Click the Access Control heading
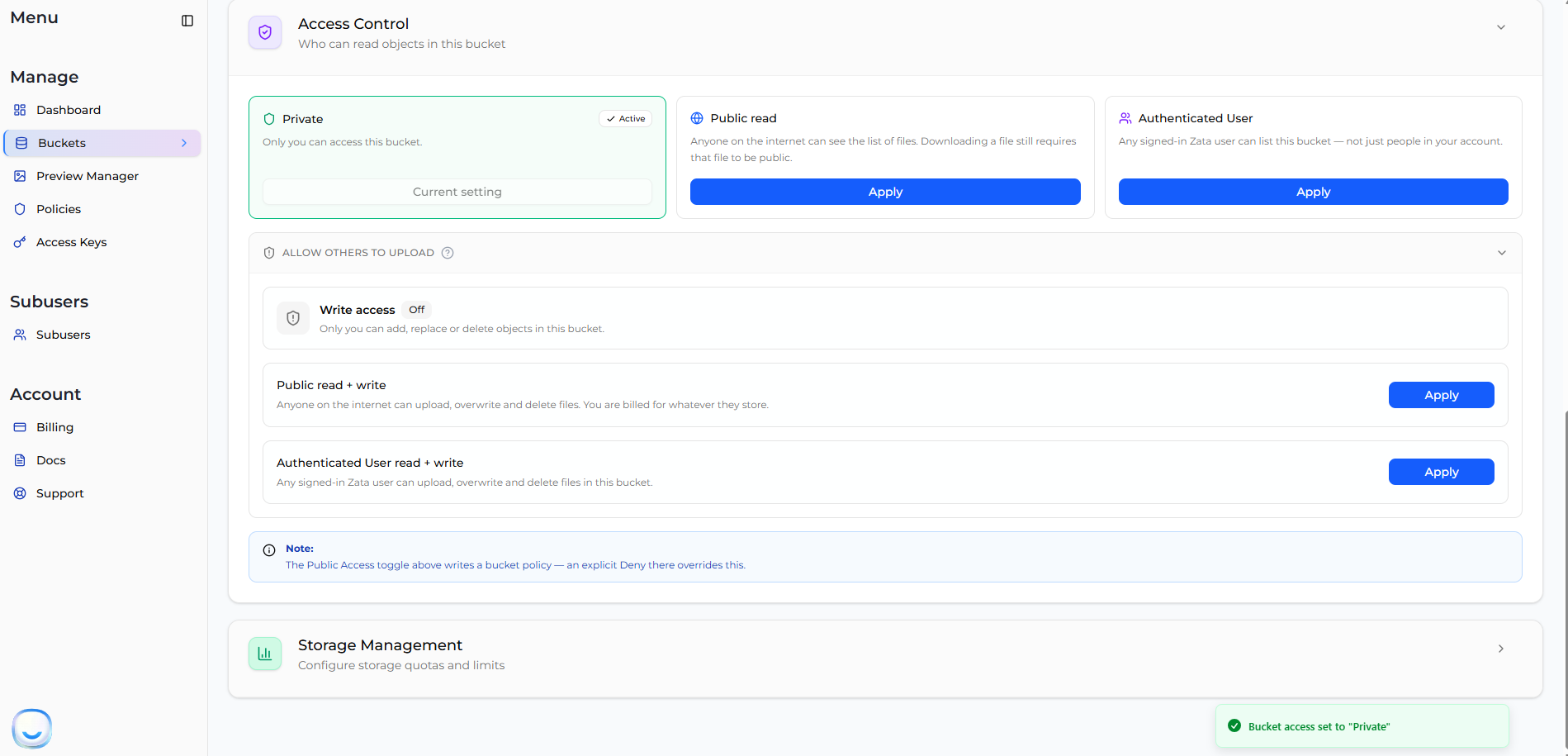The image size is (1568, 756). point(353,24)
